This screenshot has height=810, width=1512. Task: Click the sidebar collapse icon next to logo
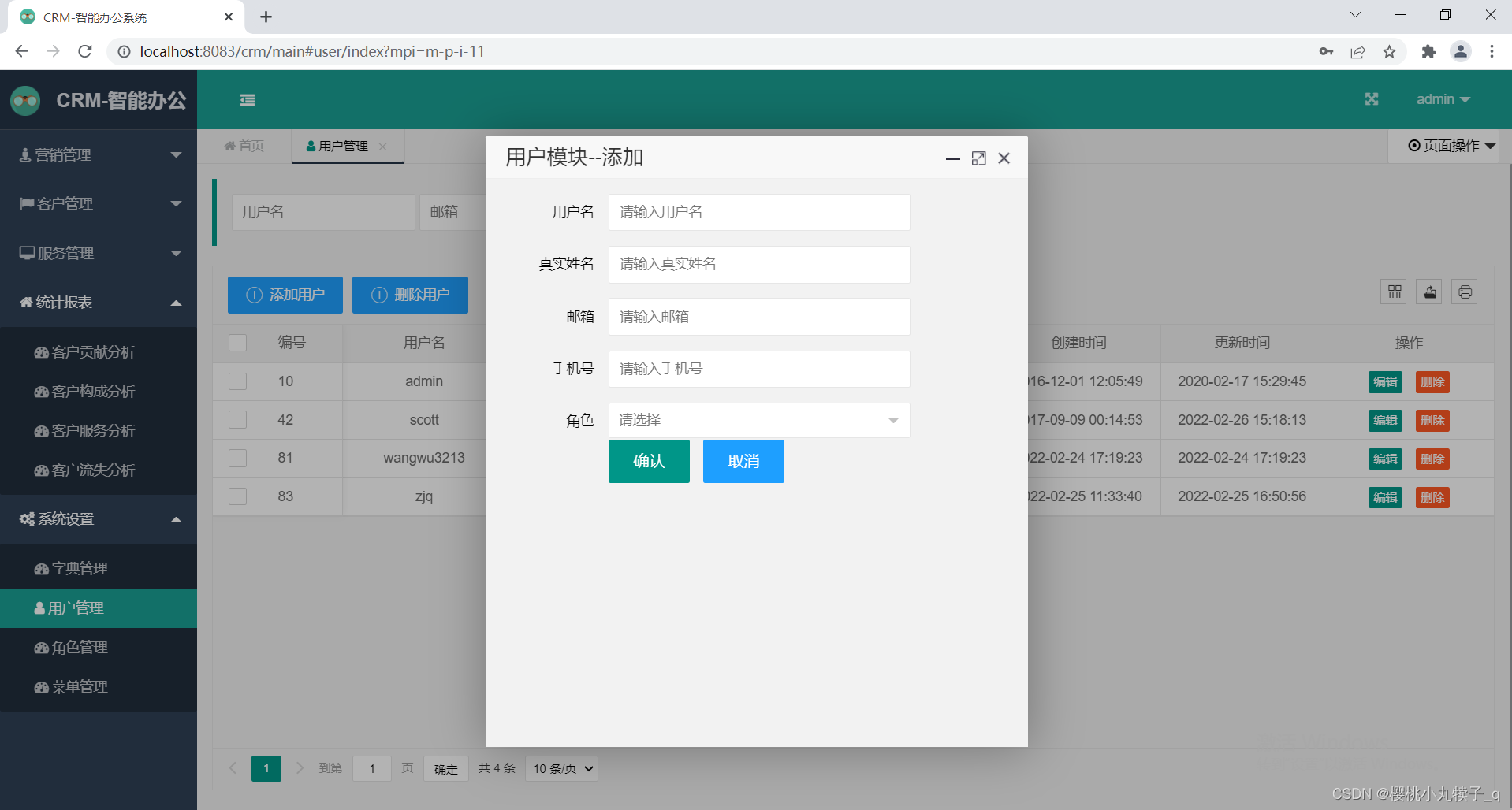coord(247,100)
